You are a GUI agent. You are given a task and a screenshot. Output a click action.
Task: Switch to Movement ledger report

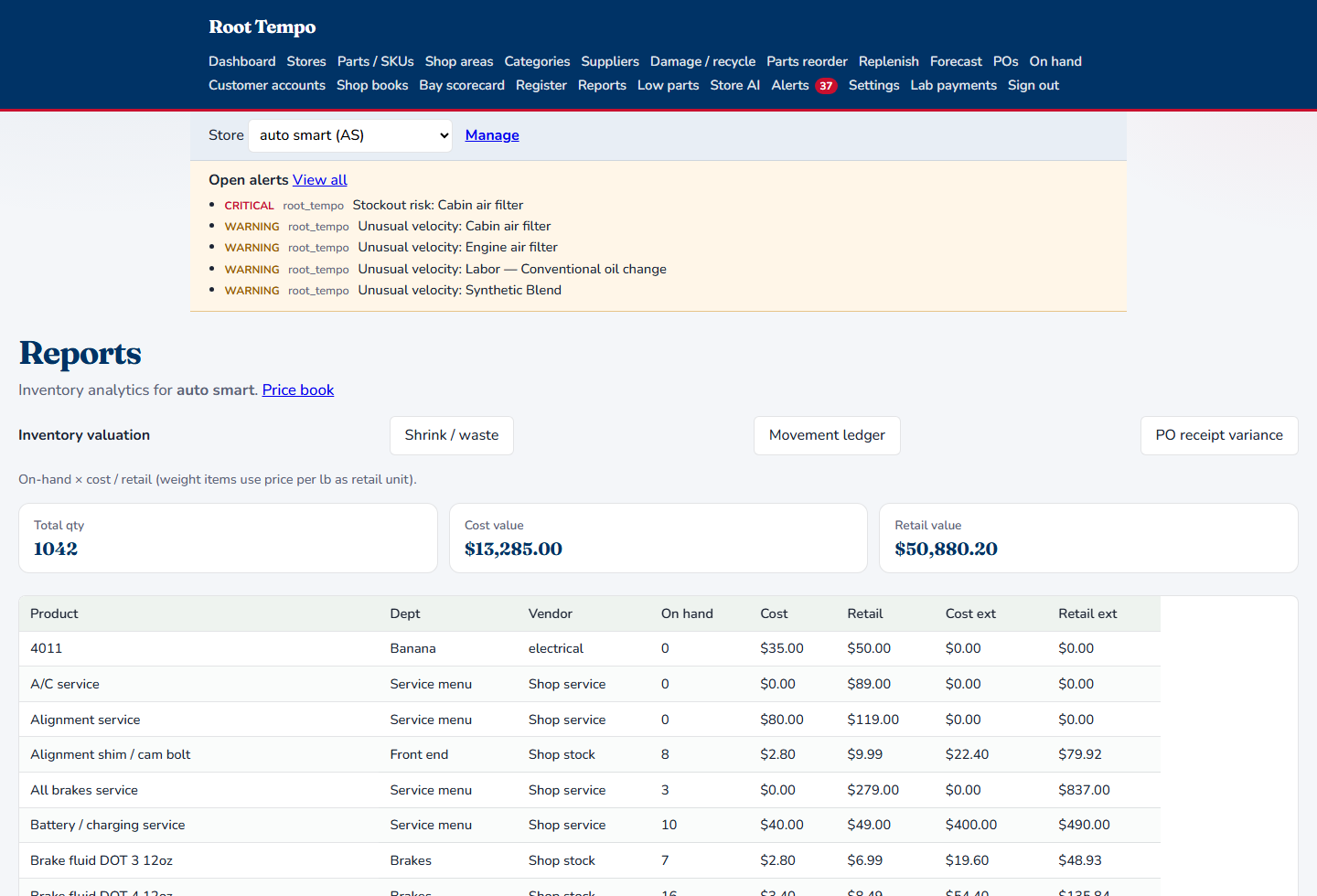[x=827, y=435]
